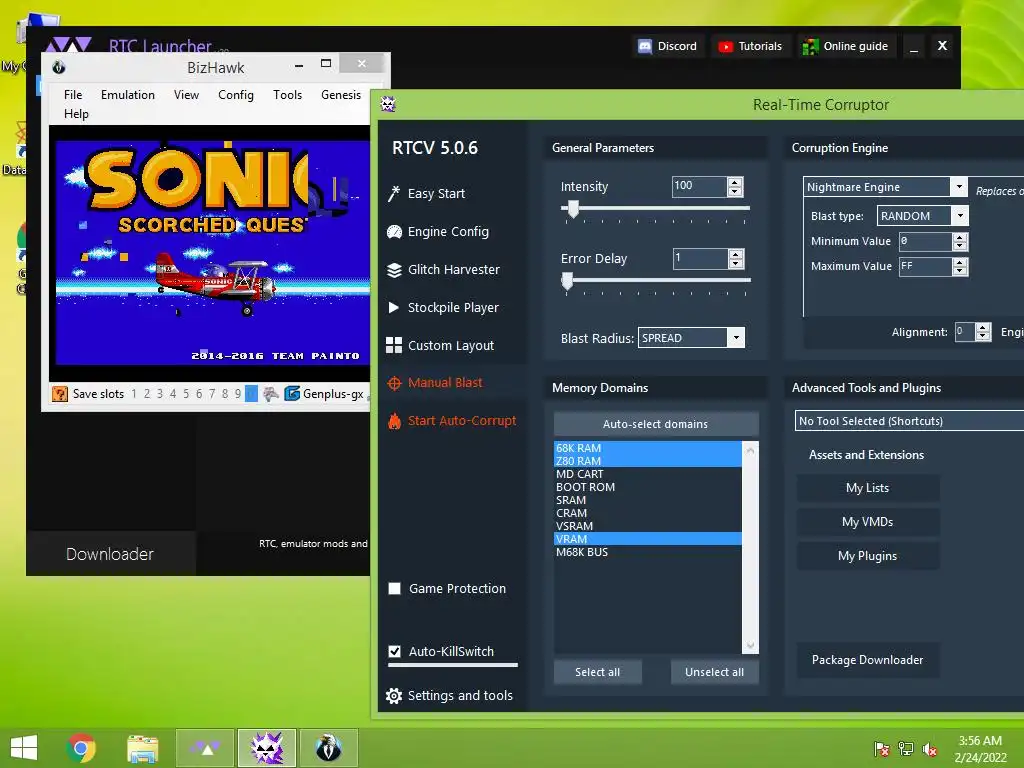Open Settings and tools gear icon
Screen dimensions: 1024x768
[x=394, y=696]
